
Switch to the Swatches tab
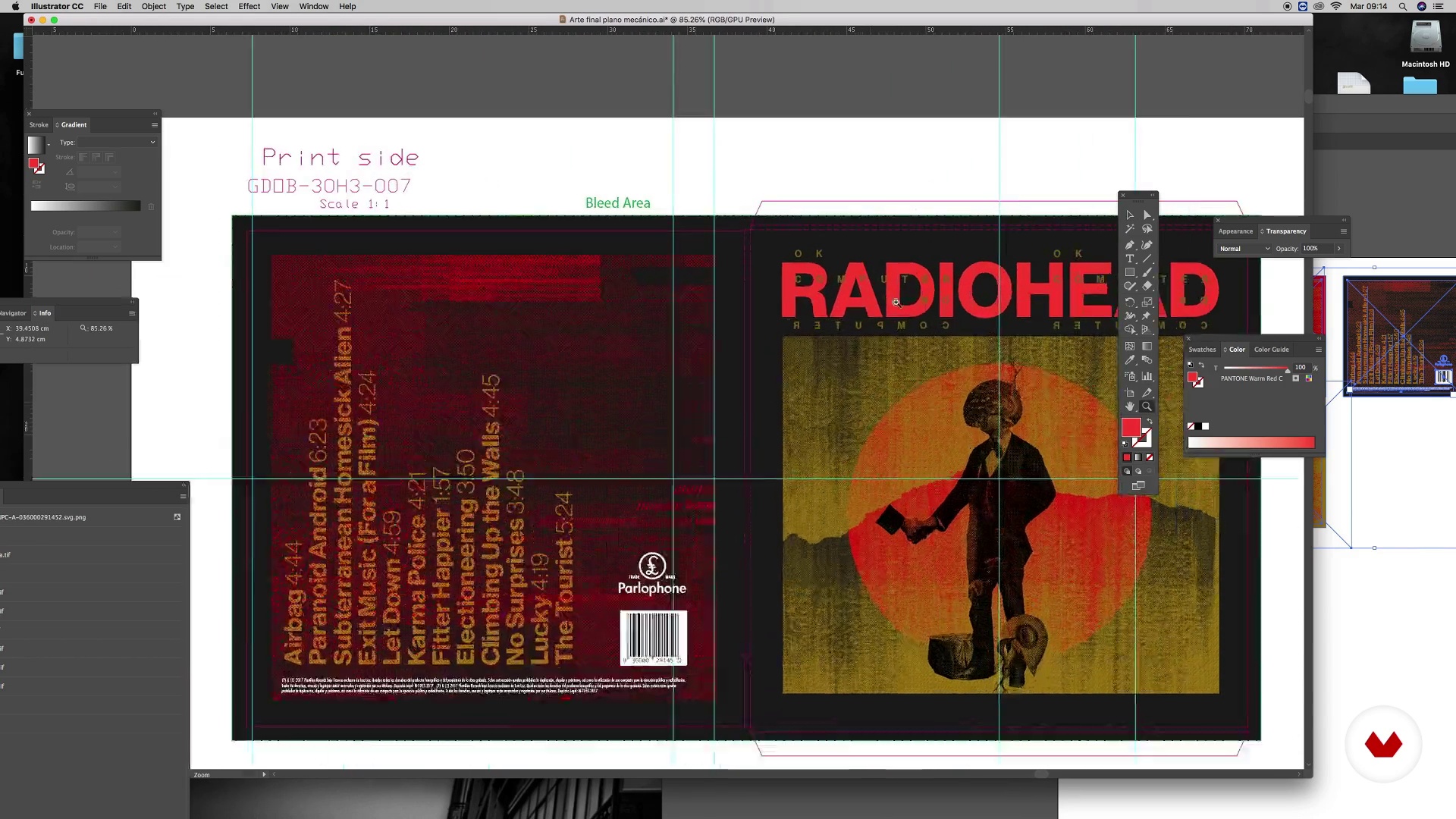(x=1202, y=350)
